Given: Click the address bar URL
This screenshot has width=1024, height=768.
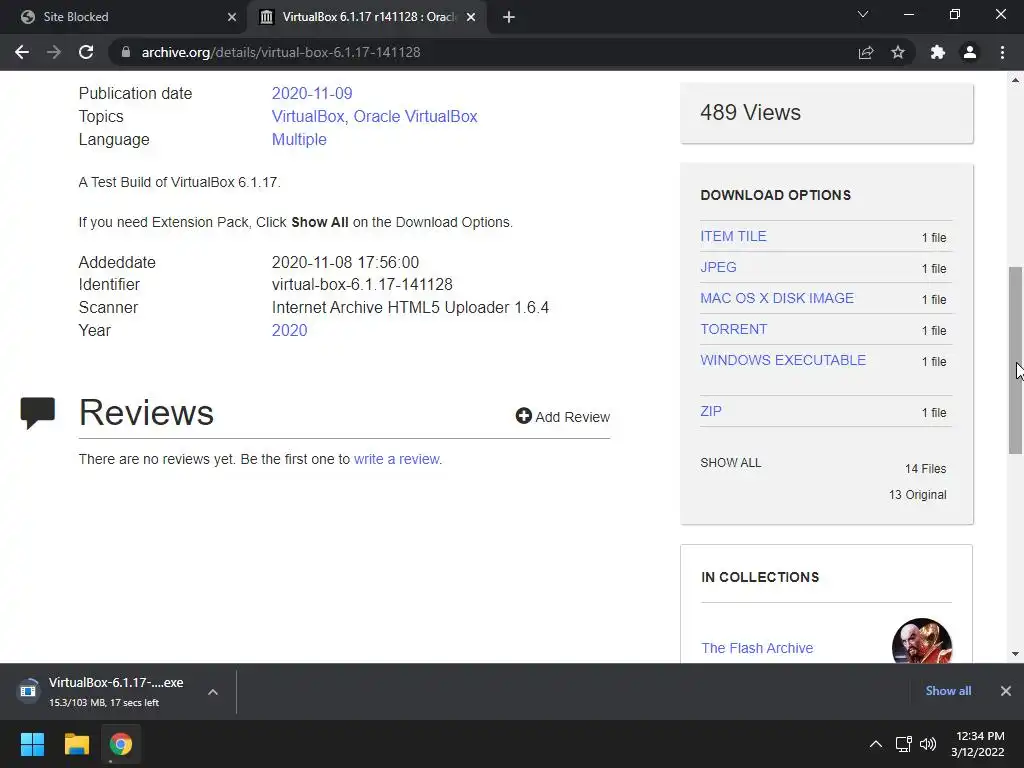Looking at the screenshot, I should [x=281, y=52].
